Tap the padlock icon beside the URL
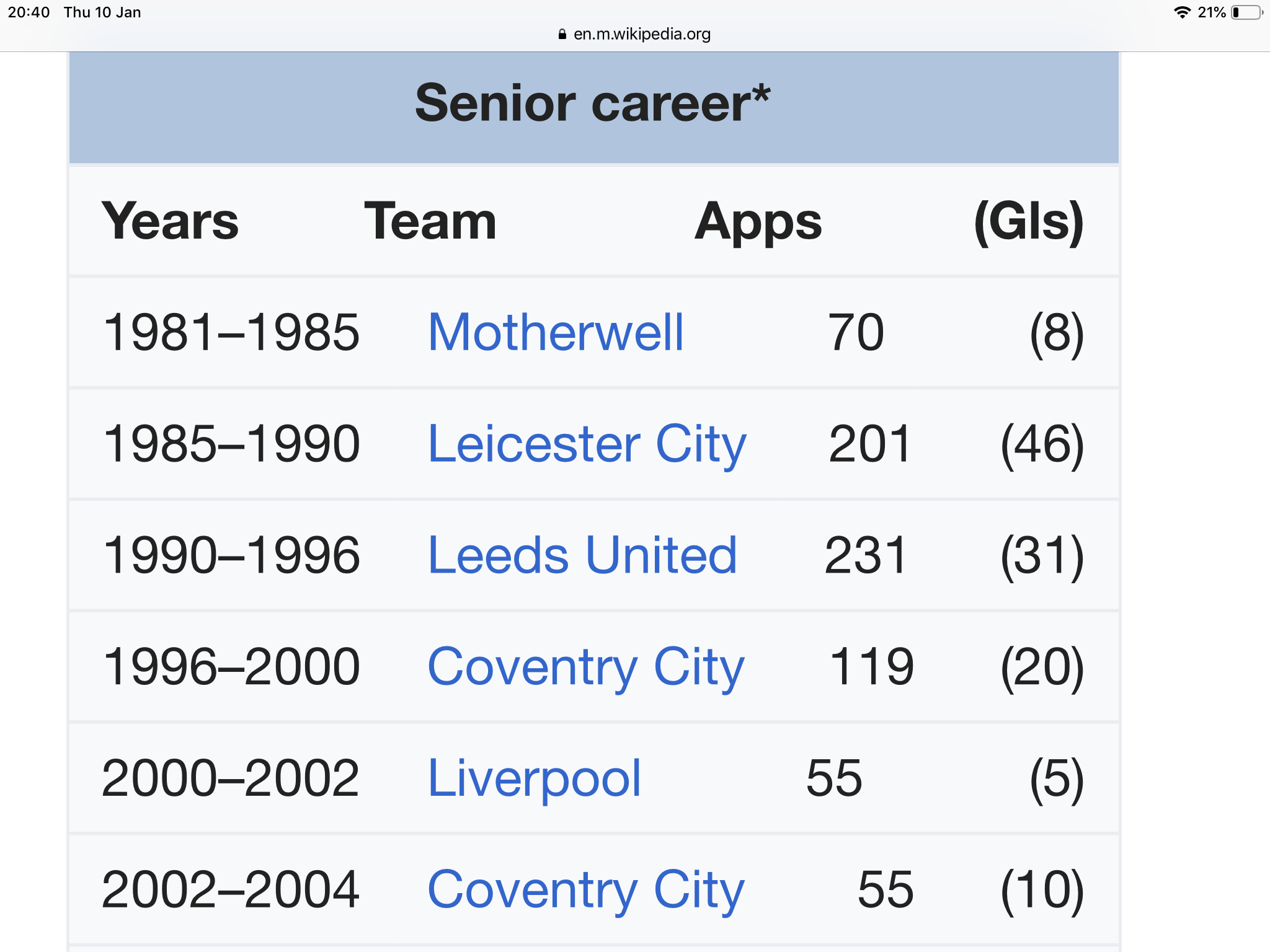1270x952 pixels. (x=562, y=34)
